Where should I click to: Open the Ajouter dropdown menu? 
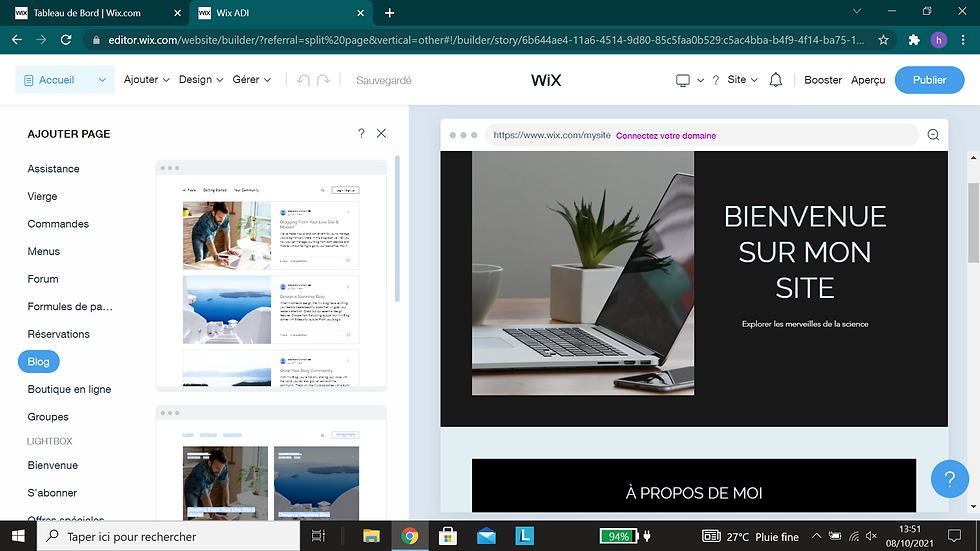(x=146, y=80)
